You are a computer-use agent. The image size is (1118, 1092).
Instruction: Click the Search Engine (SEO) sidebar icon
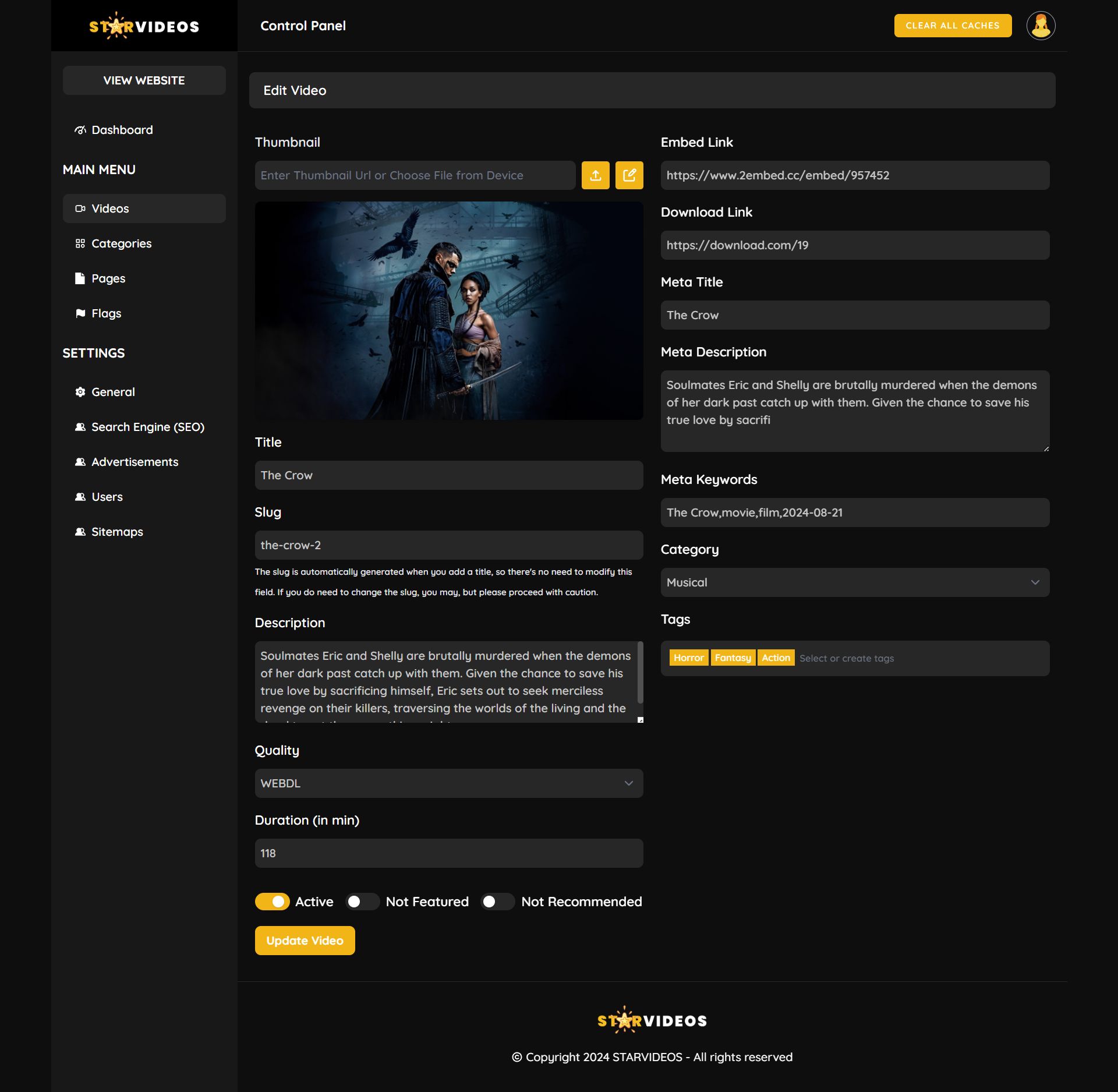click(x=80, y=427)
